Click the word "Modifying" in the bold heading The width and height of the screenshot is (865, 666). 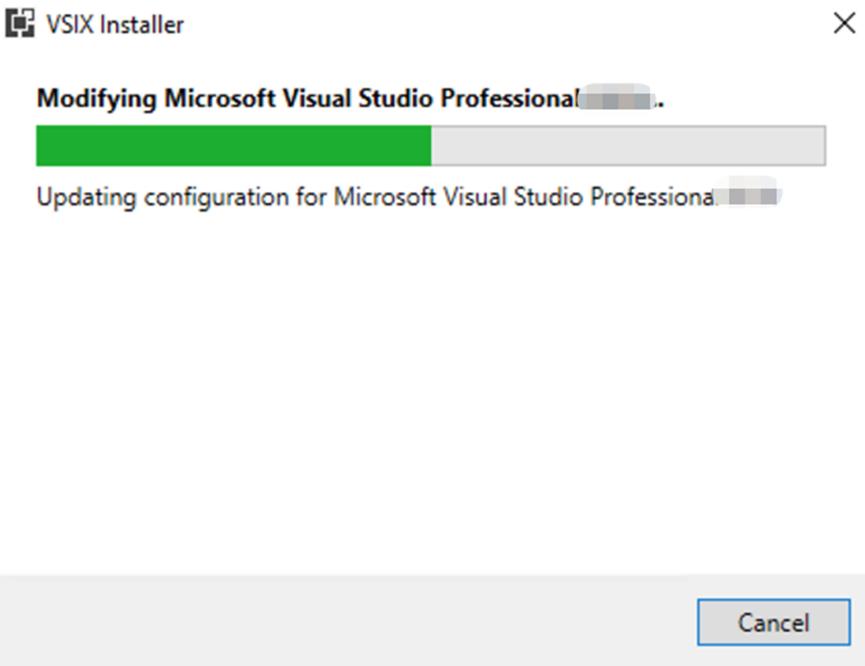[97, 99]
